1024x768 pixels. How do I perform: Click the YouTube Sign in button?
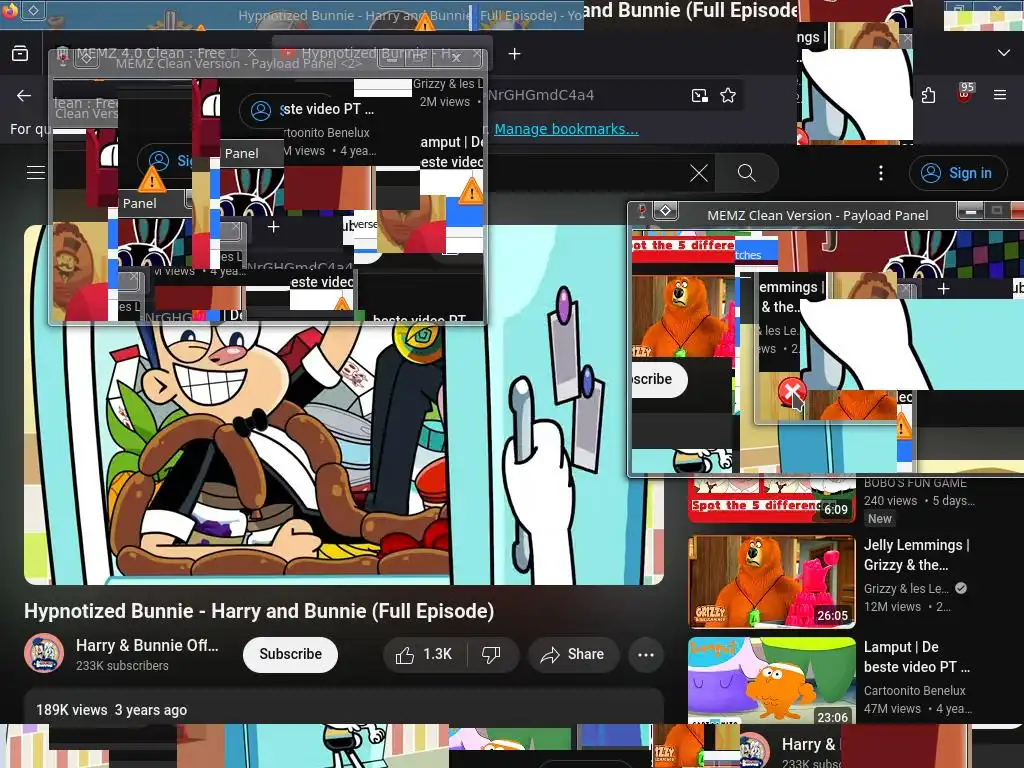(x=957, y=173)
